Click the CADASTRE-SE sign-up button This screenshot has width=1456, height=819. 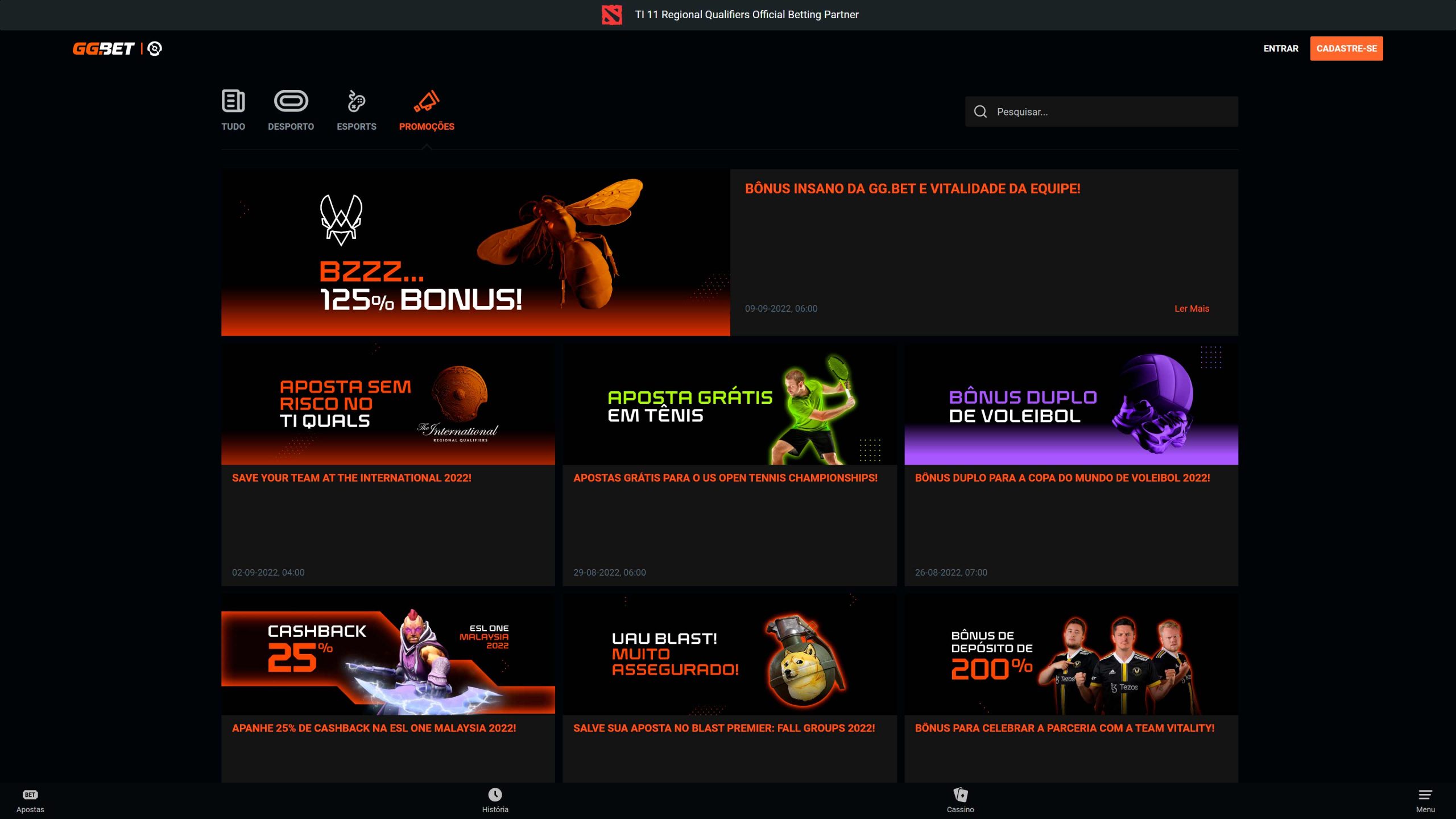tap(1346, 49)
